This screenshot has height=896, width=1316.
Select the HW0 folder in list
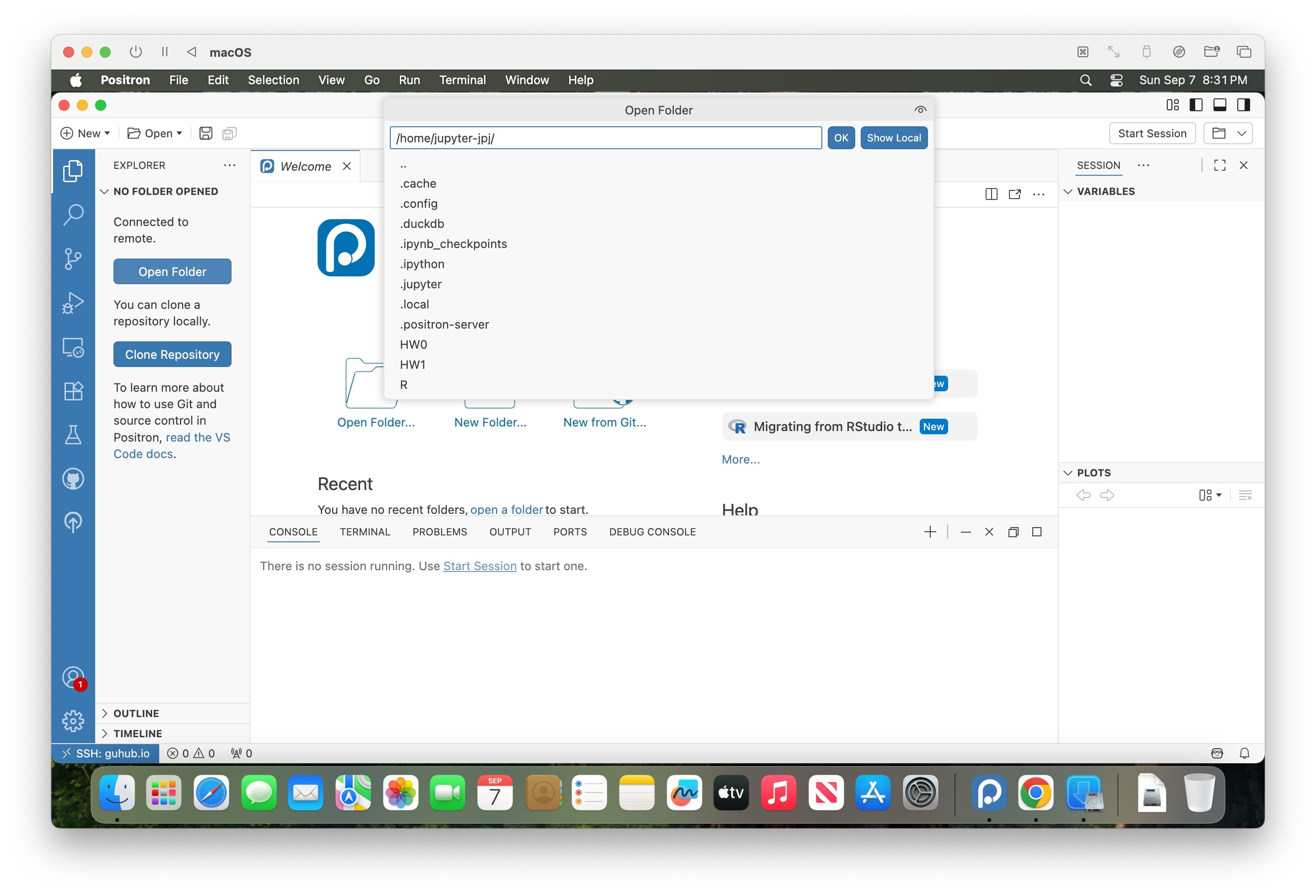658,345
